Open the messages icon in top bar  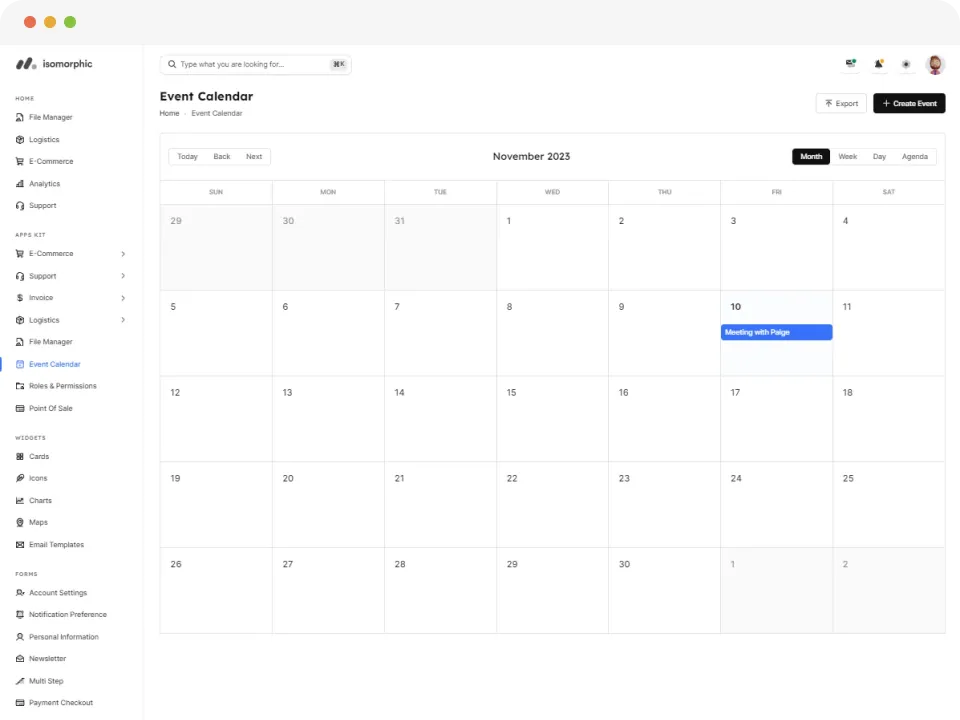pyautogui.click(x=850, y=64)
